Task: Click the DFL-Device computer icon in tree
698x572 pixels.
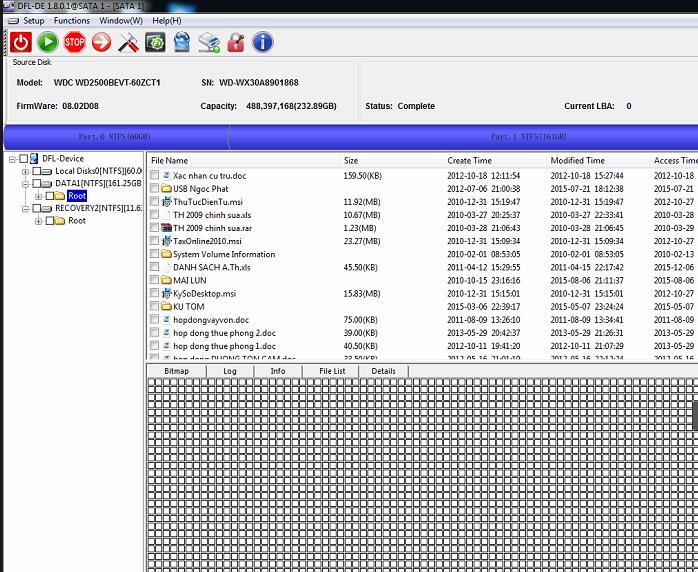Action: tap(34, 158)
